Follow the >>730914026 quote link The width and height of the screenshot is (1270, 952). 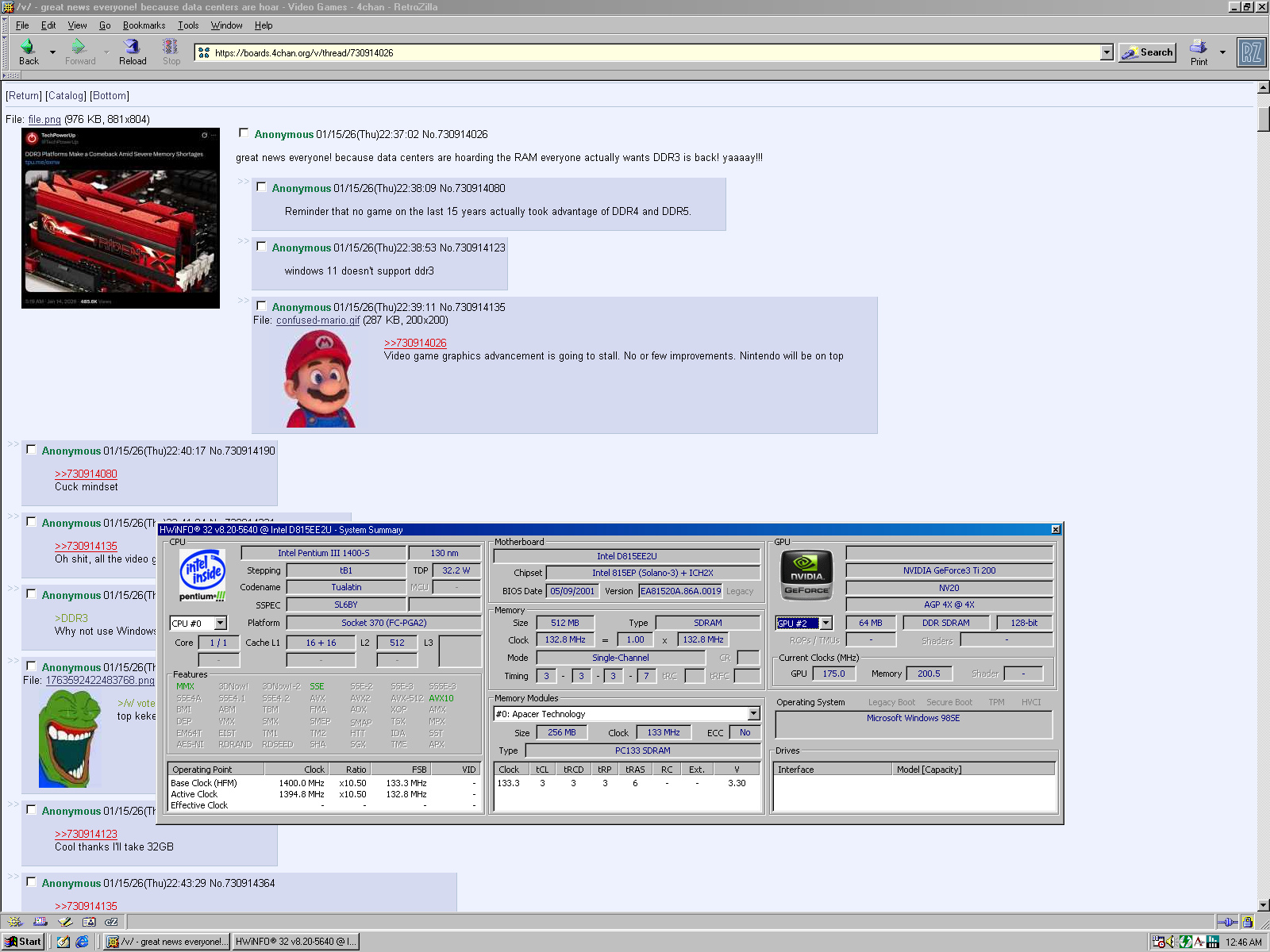point(415,343)
